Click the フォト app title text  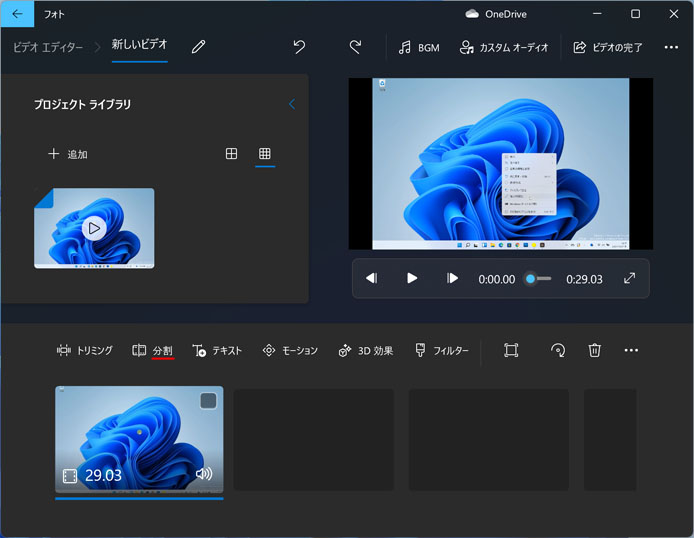point(54,14)
